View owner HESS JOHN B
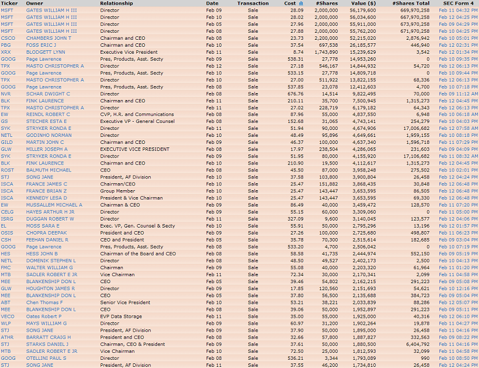The height and width of the screenshot is (368, 479). point(42,254)
